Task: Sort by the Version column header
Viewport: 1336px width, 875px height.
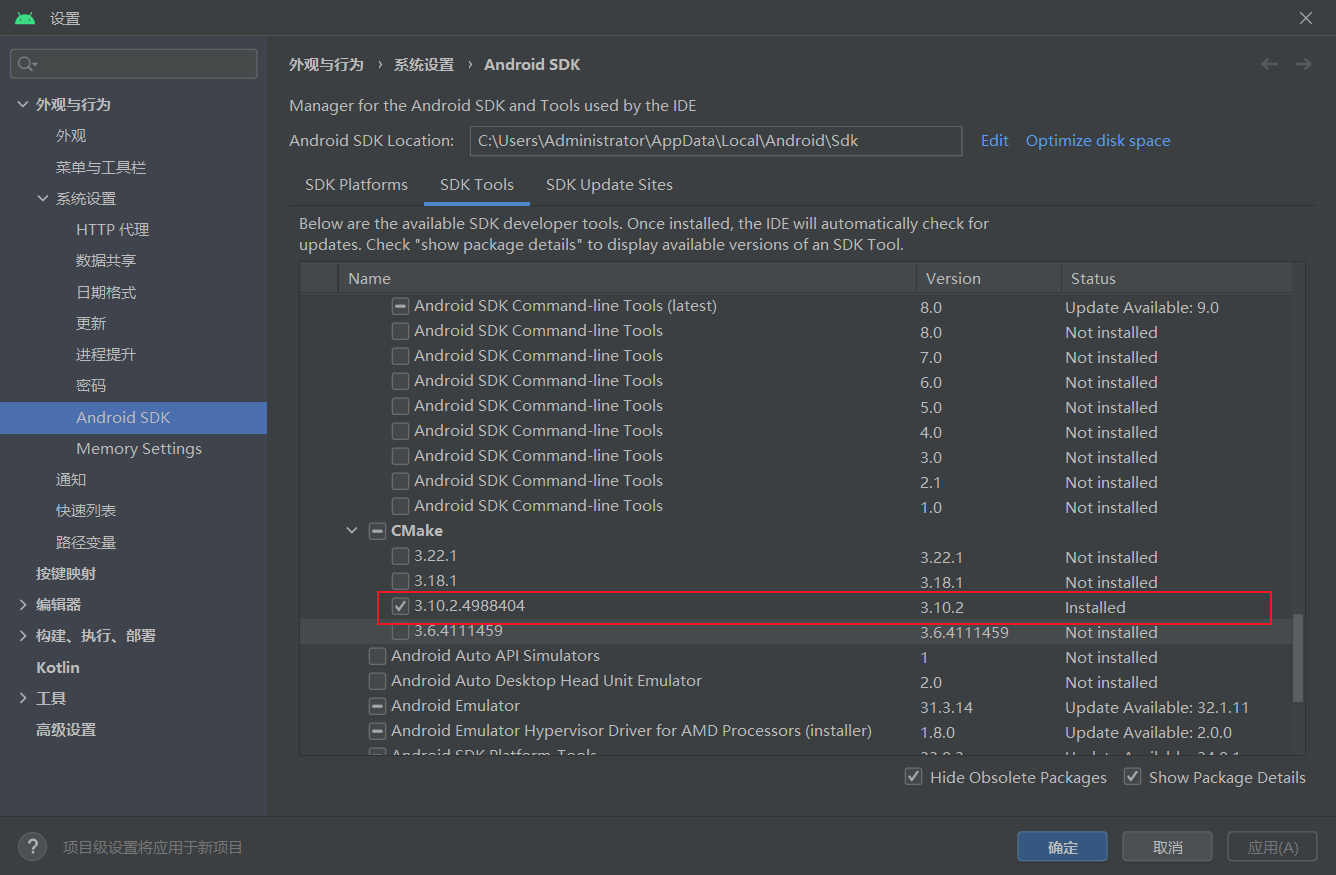Action: tap(988, 278)
